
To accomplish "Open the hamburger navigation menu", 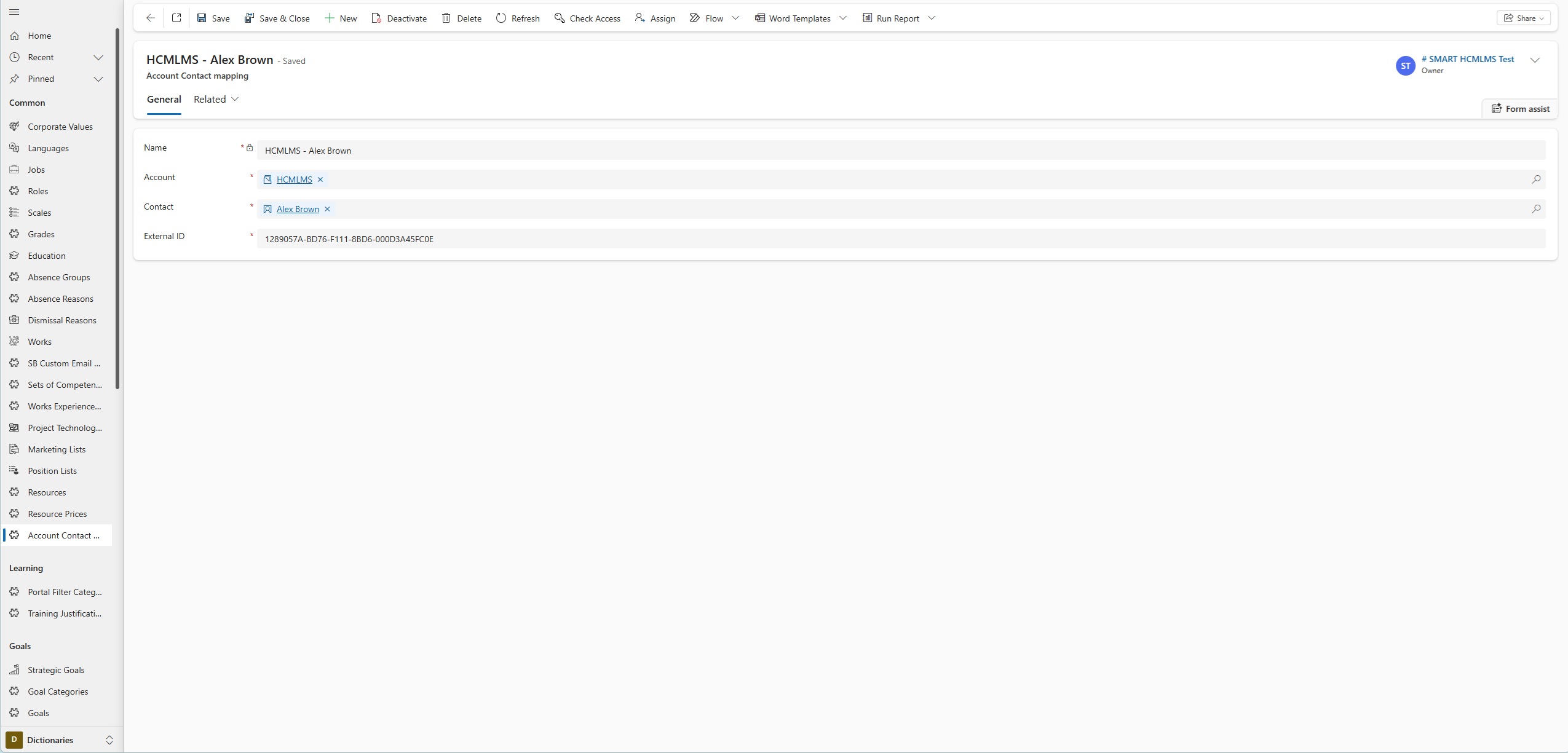I will [15, 12].
